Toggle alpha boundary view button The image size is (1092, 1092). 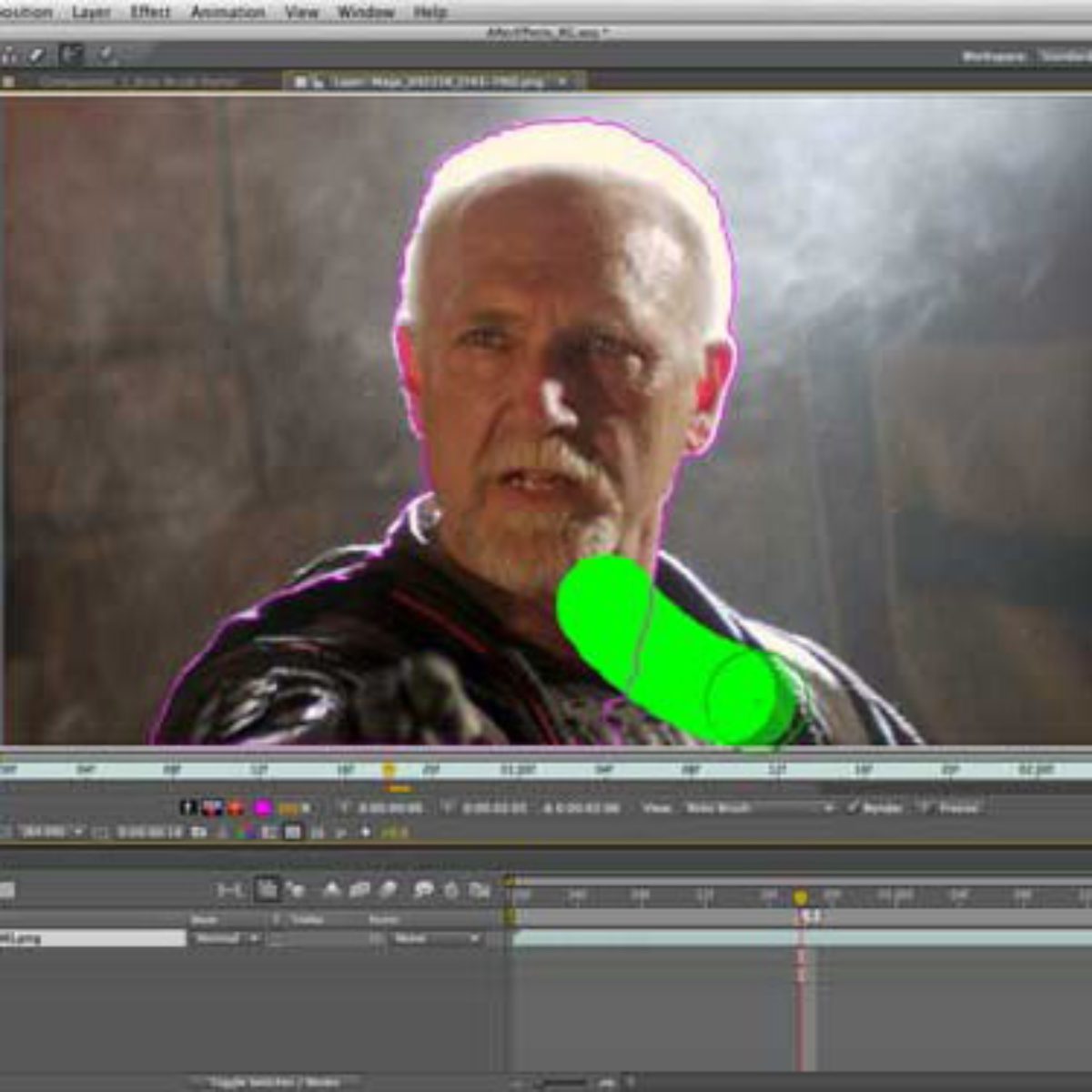point(212,807)
